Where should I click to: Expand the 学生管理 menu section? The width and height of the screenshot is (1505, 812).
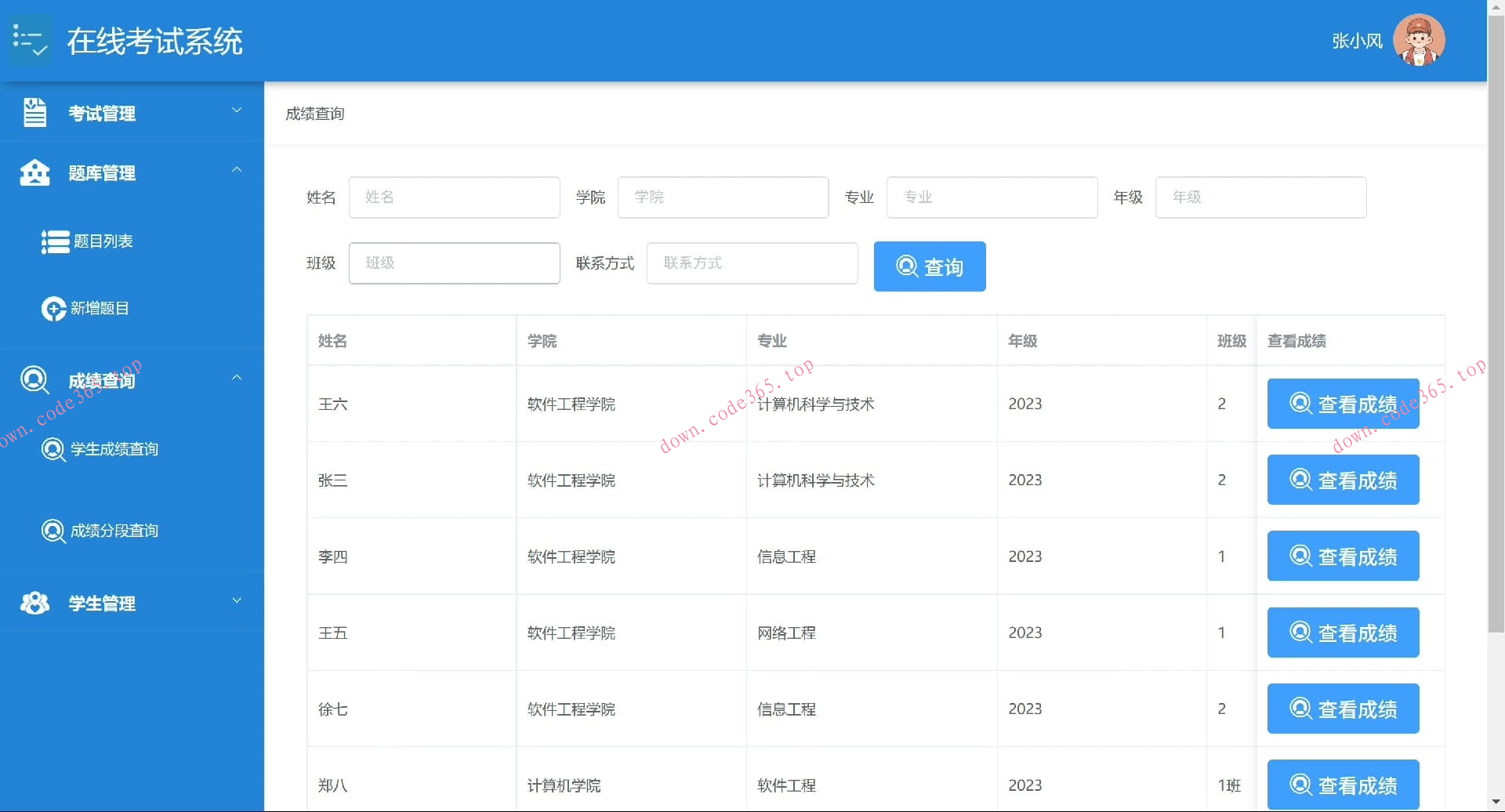click(237, 600)
